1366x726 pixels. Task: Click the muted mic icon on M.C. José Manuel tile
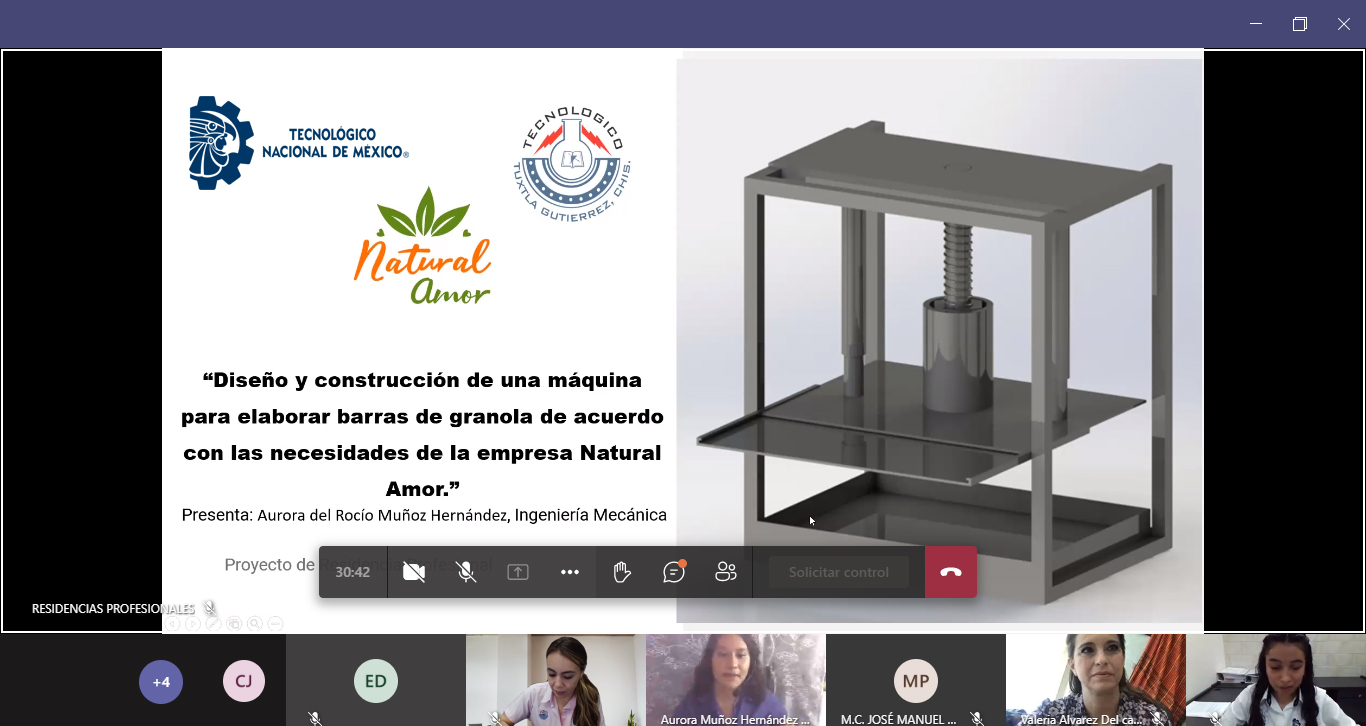[x=977, y=719]
